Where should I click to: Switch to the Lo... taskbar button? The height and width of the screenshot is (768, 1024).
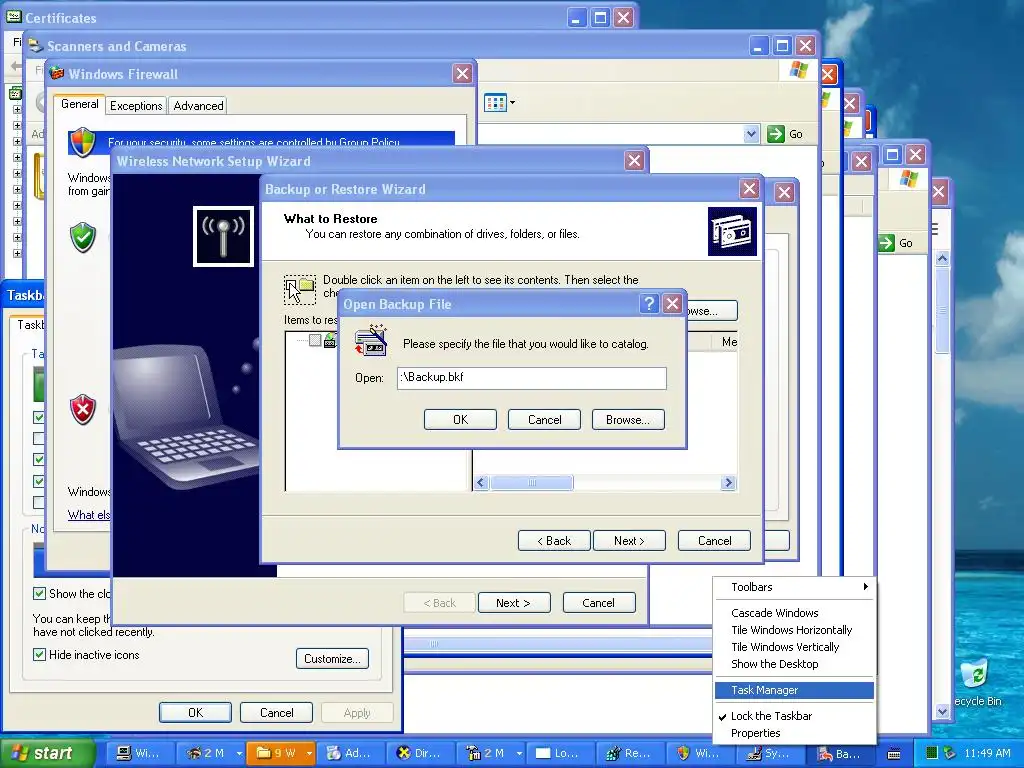coord(562,753)
